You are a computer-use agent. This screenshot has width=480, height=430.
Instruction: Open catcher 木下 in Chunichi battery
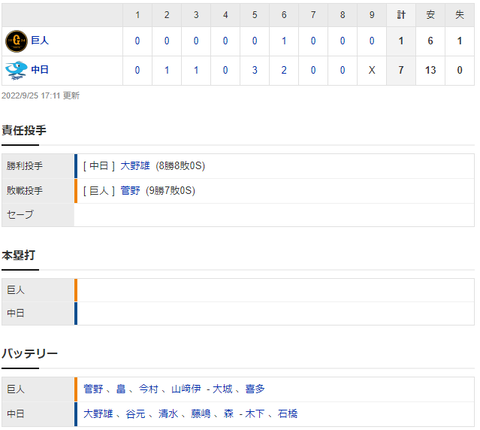[x=255, y=414]
